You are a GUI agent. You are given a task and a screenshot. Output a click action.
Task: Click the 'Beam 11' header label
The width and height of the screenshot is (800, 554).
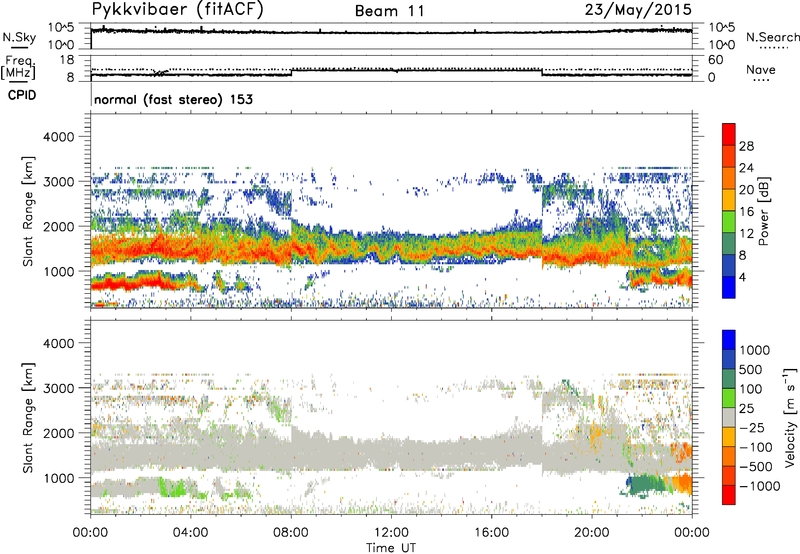coord(390,11)
